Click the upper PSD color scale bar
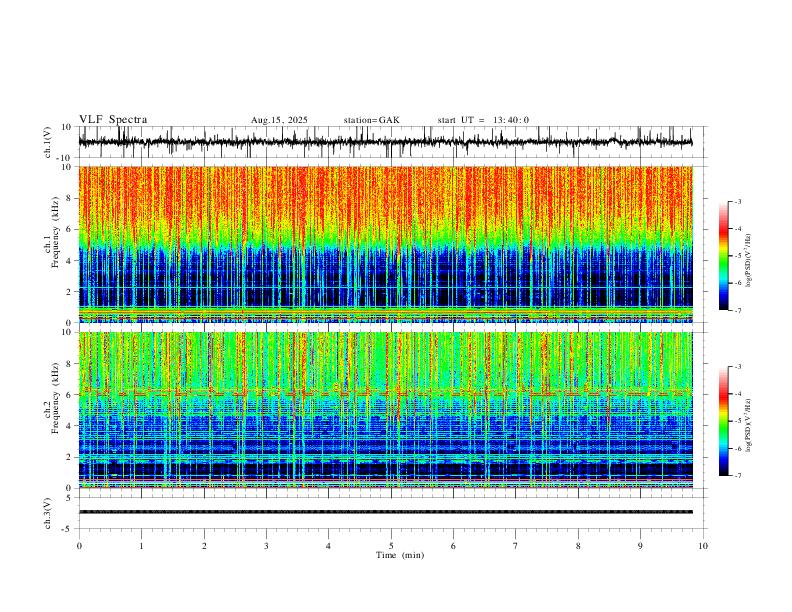The width and height of the screenshot is (792, 612). point(724,256)
